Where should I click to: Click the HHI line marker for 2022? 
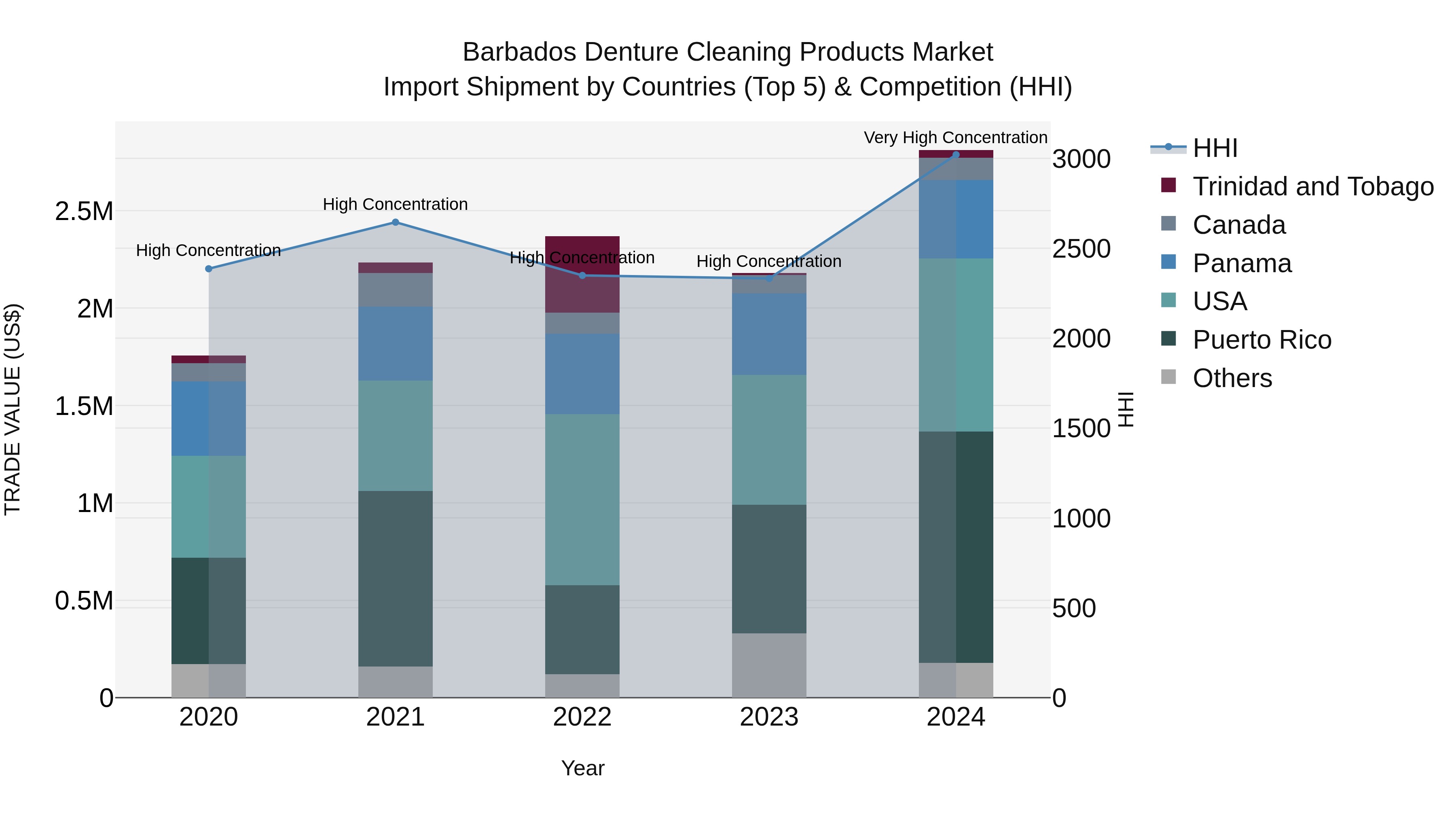click(x=583, y=276)
